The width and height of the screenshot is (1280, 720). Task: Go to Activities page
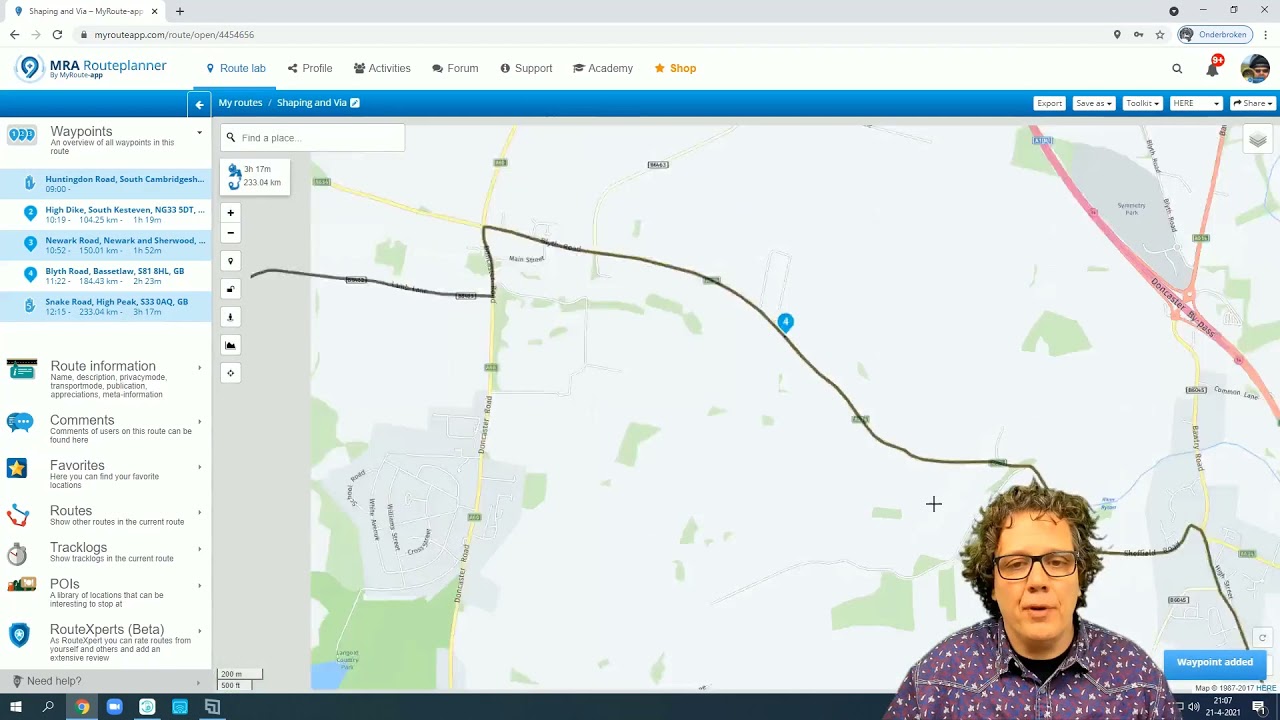click(382, 68)
